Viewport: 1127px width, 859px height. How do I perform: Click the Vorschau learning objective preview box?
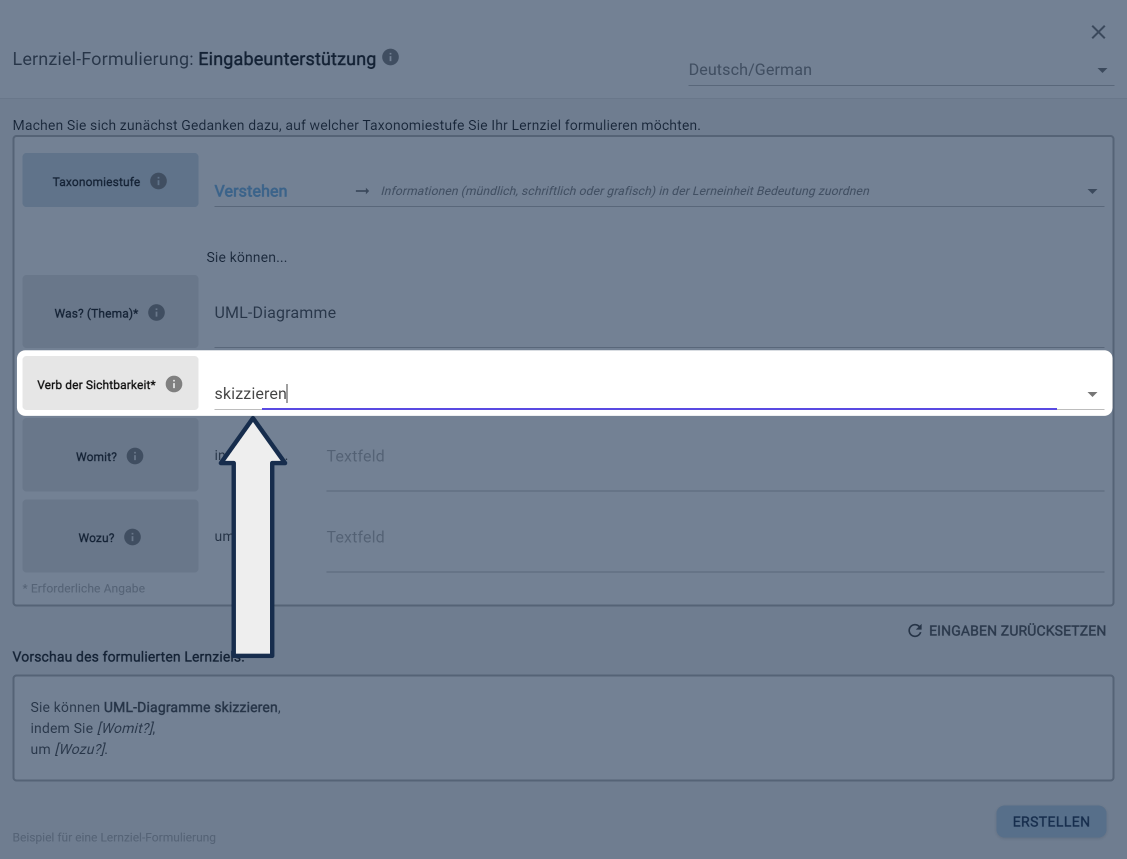pyautogui.click(x=562, y=728)
